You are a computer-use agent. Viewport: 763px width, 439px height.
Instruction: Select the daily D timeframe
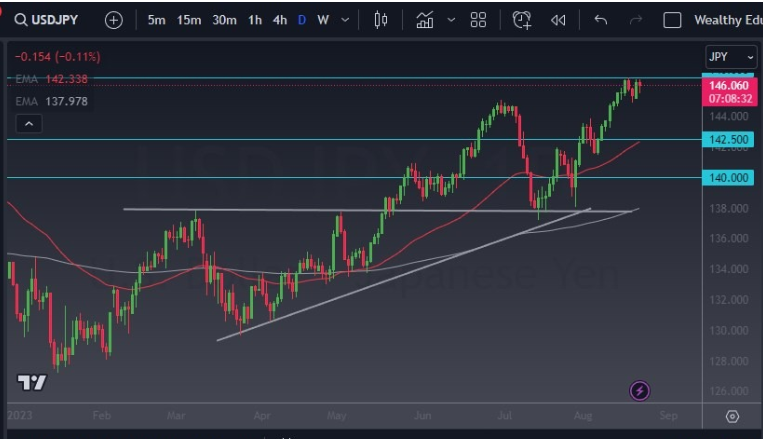pos(302,20)
